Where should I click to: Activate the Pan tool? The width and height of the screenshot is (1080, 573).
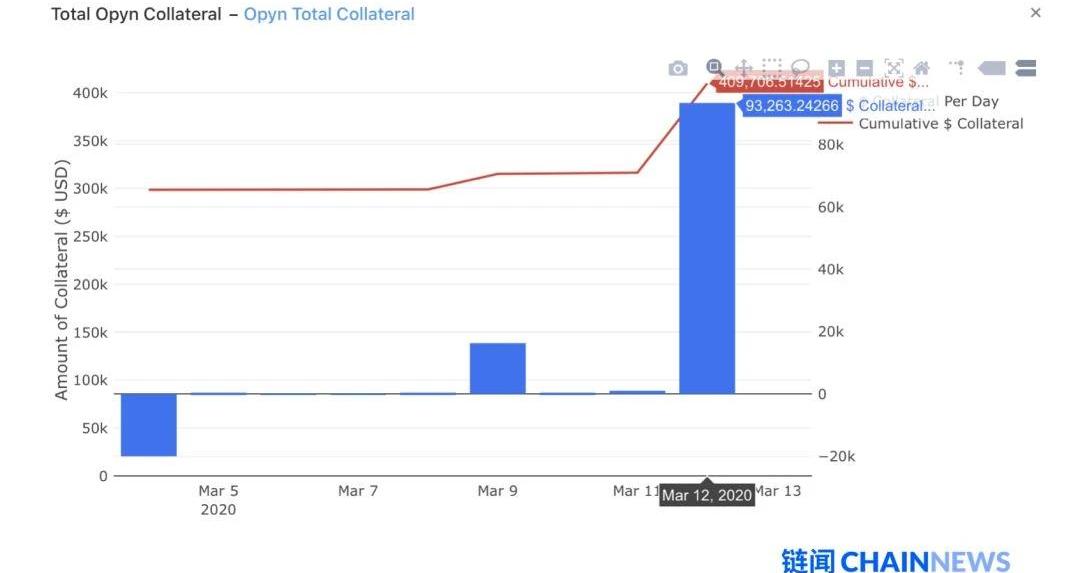pos(744,68)
